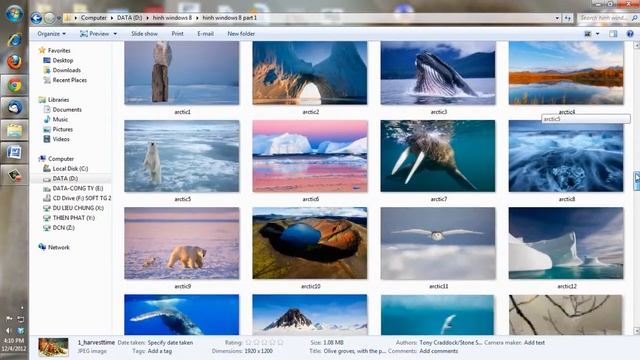Select the arctic3 whale thumbnail
The height and width of the screenshot is (360, 640).
[x=438, y=73]
